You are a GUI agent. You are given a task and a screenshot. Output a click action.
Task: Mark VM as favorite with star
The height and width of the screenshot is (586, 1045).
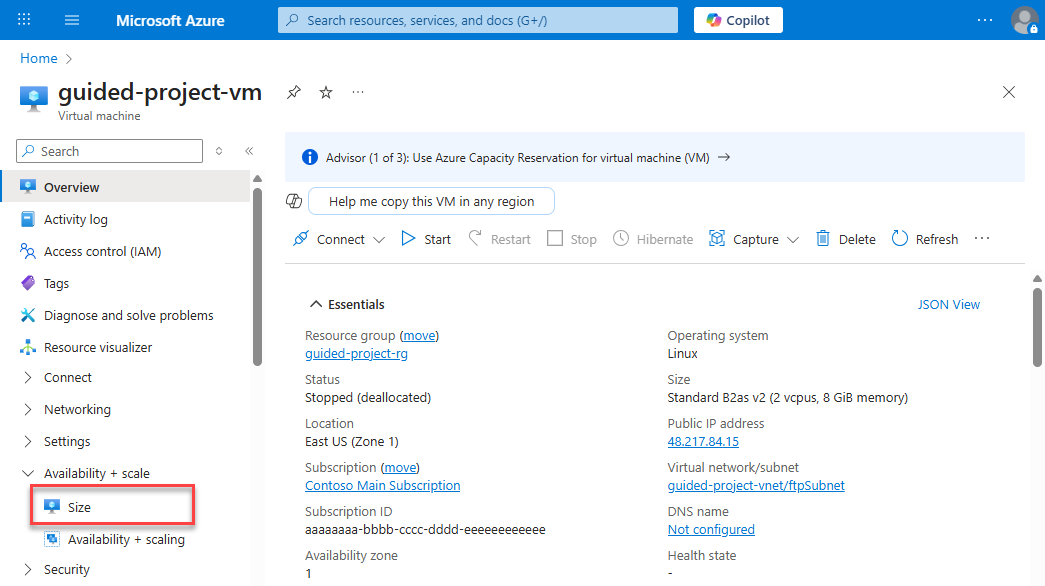point(326,92)
